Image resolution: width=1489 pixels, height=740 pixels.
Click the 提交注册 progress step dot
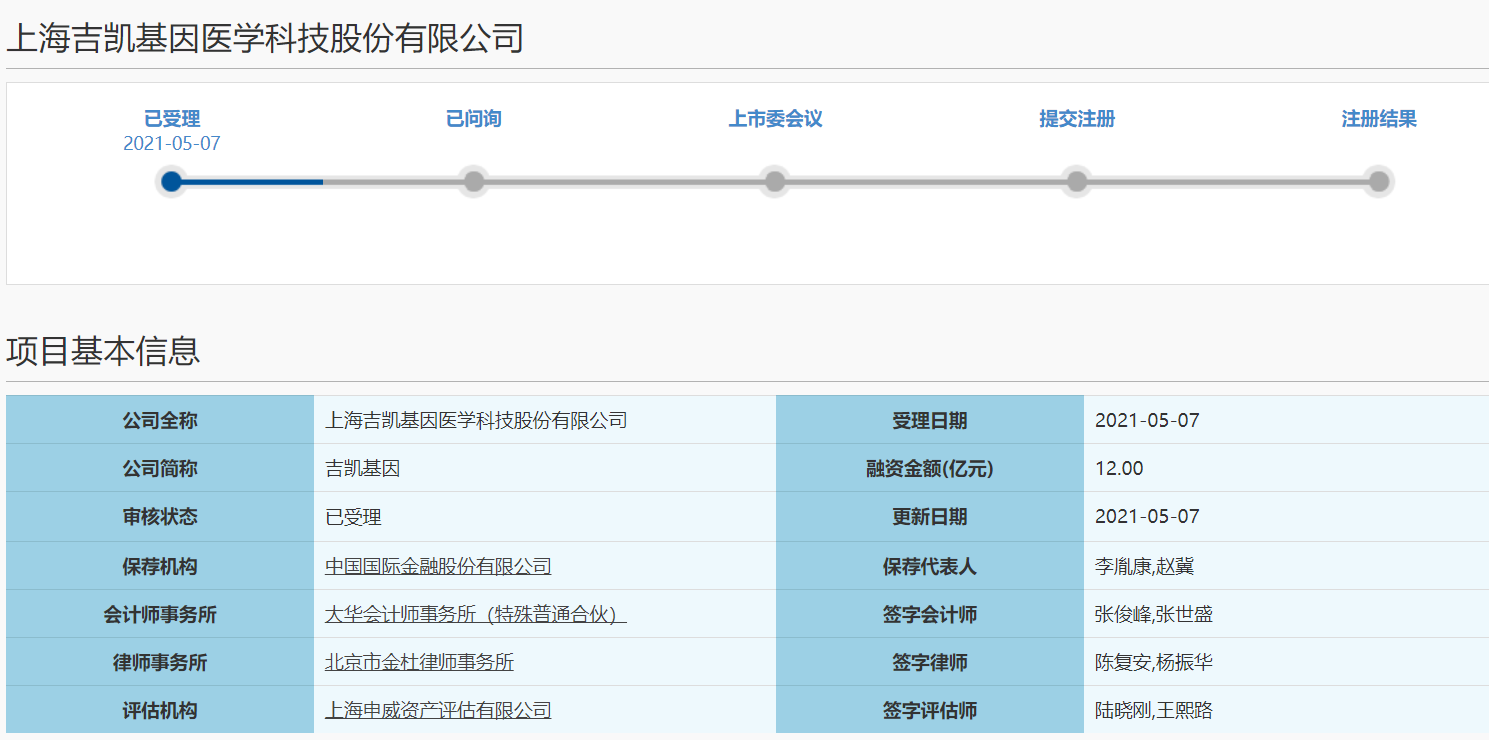click(1077, 181)
